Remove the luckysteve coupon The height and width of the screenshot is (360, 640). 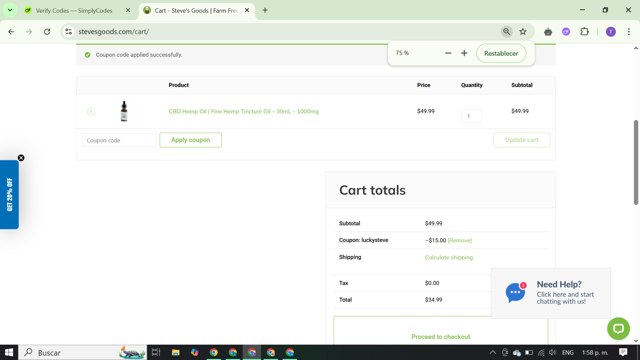point(460,240)
